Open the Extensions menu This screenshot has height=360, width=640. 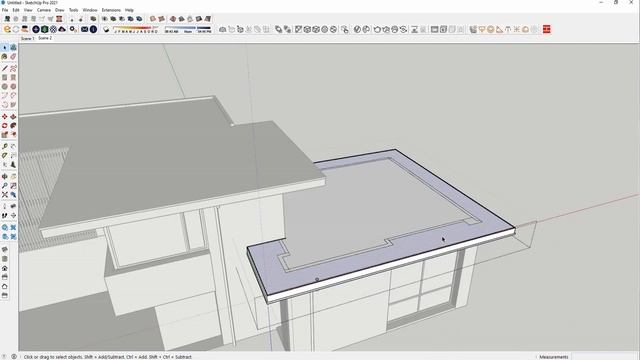[111, 10]
